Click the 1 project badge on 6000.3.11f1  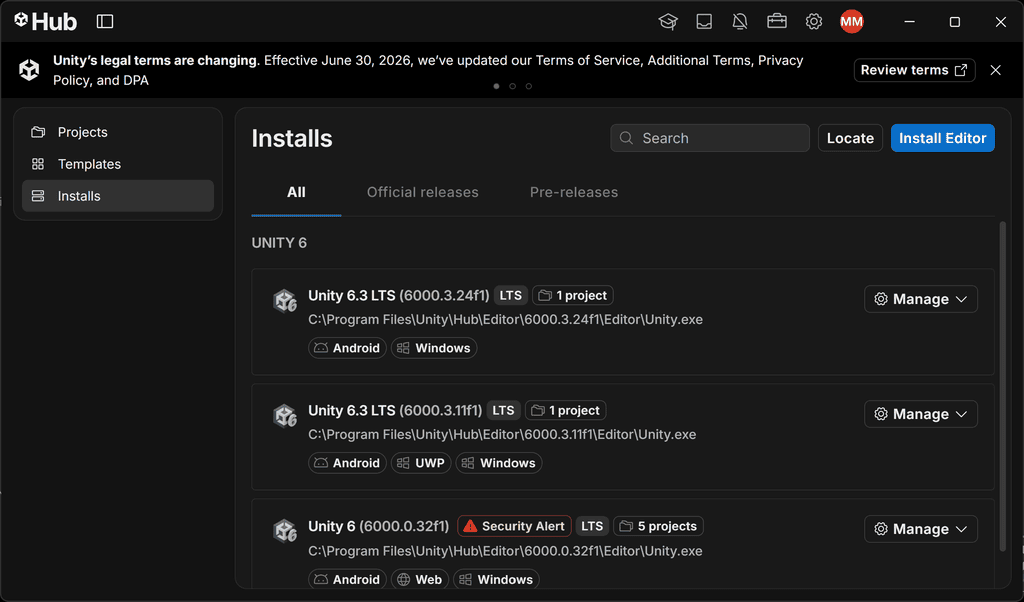(x=566, y=410)
